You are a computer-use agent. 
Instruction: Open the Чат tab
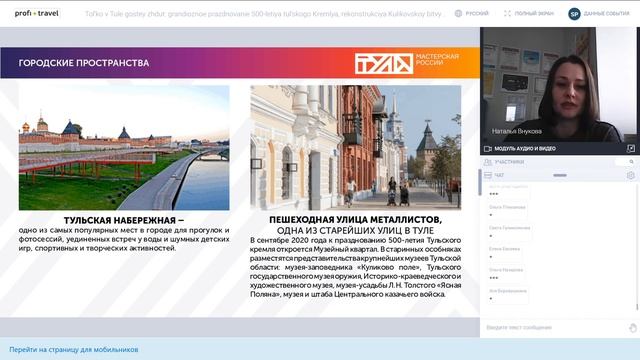499,175
